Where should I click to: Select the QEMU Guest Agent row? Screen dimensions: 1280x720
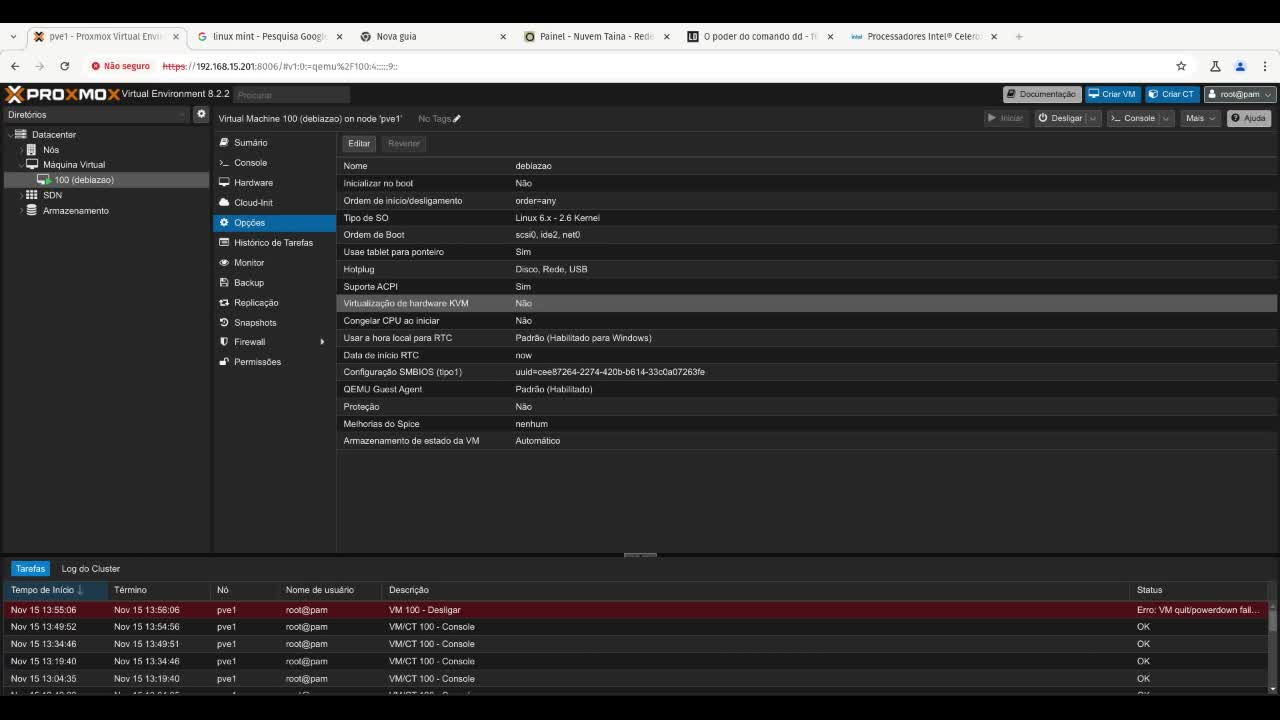806,389
